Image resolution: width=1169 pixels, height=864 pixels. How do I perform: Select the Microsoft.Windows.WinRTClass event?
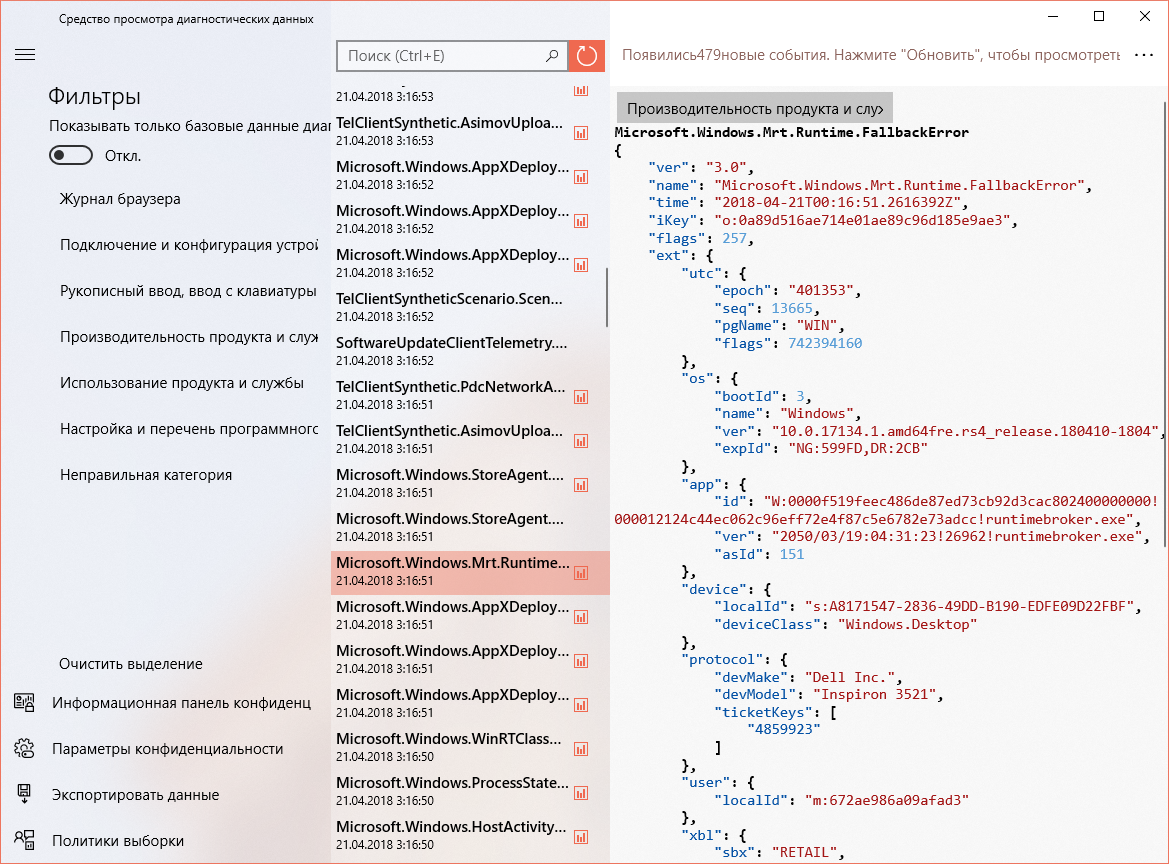(470, 746)
